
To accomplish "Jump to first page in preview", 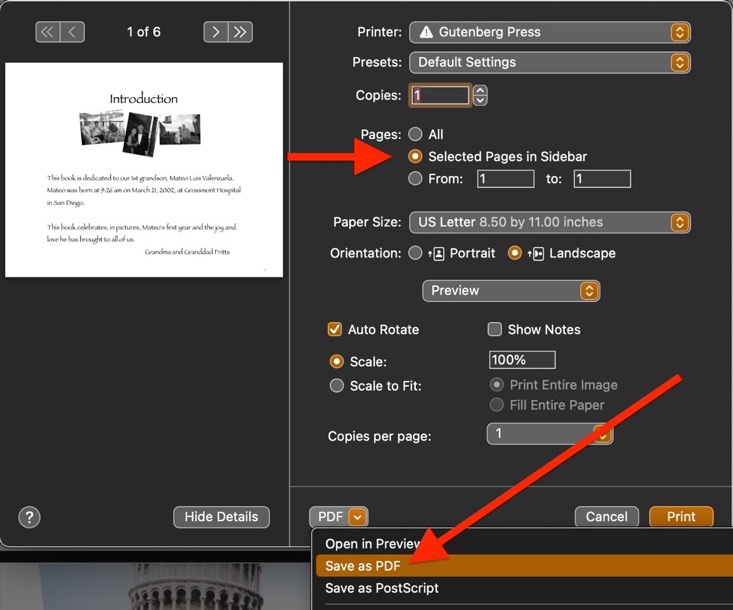I will point(48,32).
